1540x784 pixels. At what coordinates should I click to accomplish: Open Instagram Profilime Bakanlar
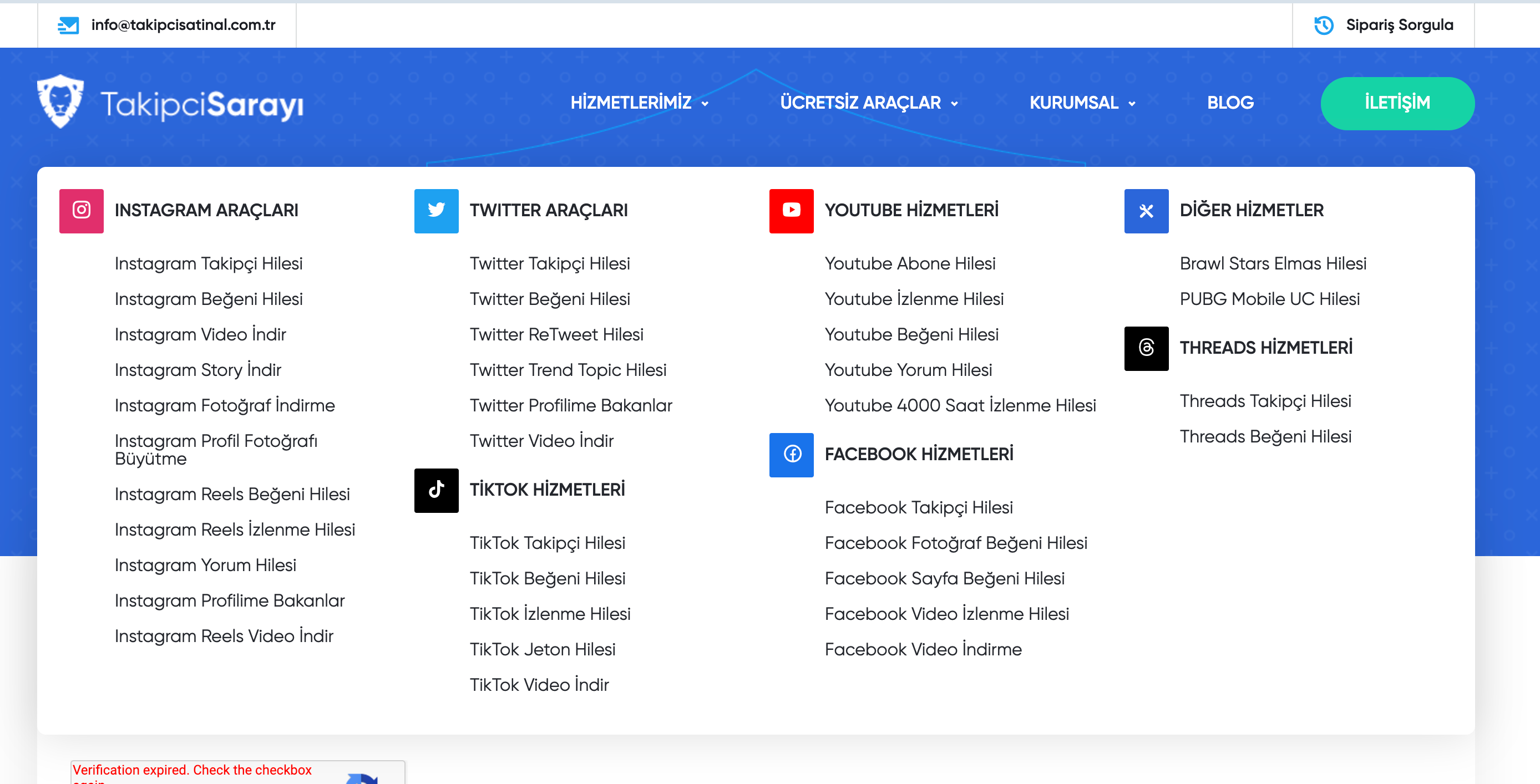230,600
